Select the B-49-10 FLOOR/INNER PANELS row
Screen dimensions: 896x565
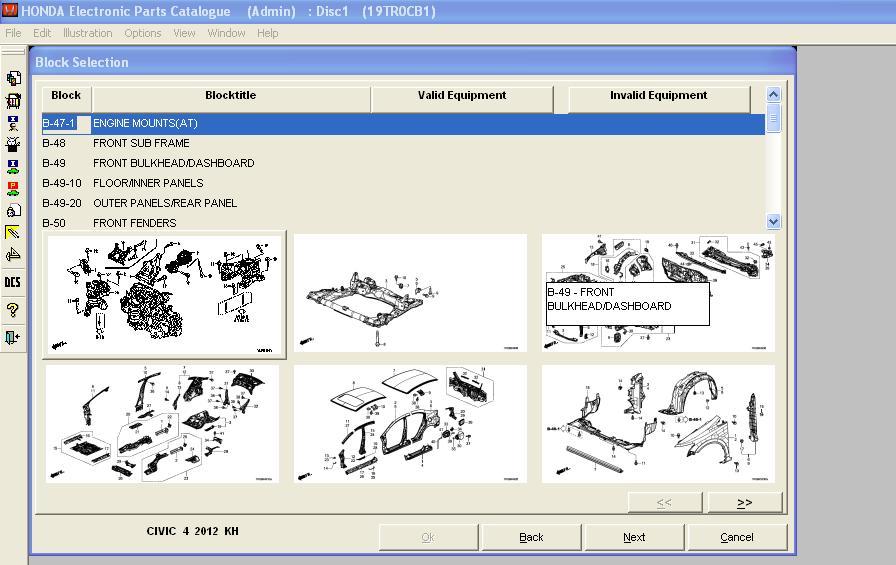tap(403, 183)
